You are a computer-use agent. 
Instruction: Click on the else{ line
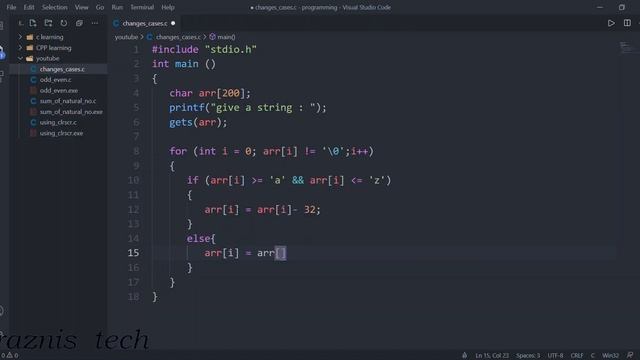point(201,238)
